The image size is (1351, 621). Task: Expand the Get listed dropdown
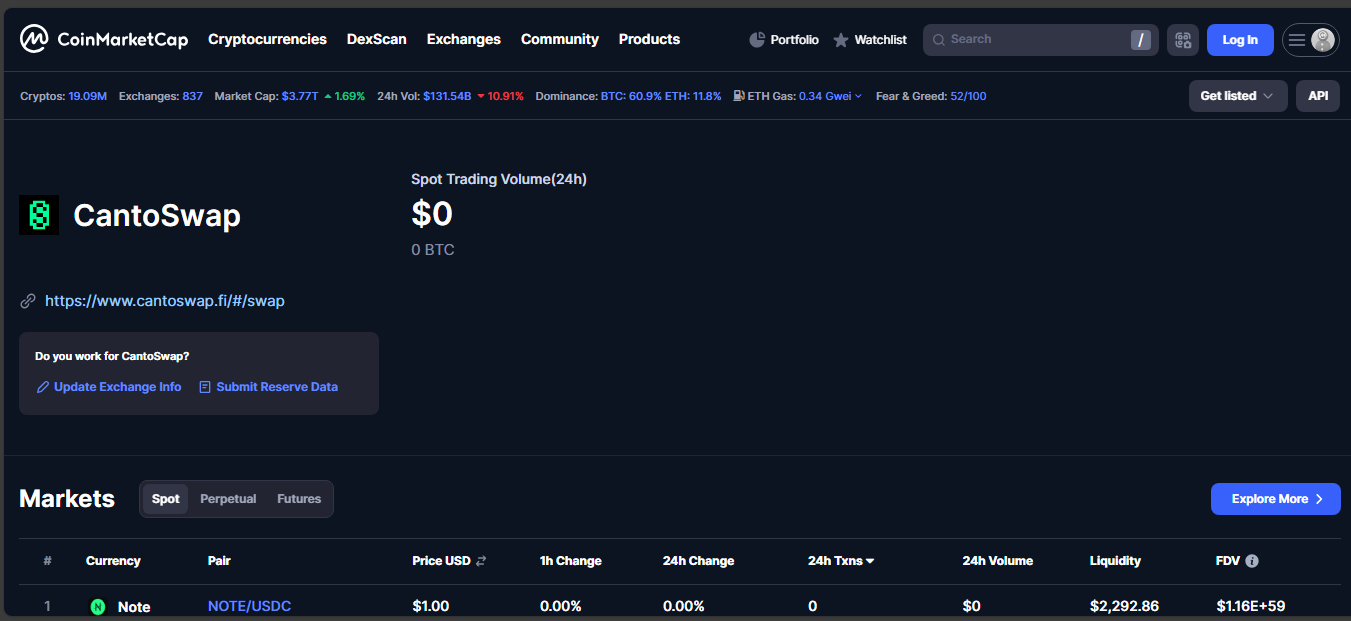(x=1237, y=96)
